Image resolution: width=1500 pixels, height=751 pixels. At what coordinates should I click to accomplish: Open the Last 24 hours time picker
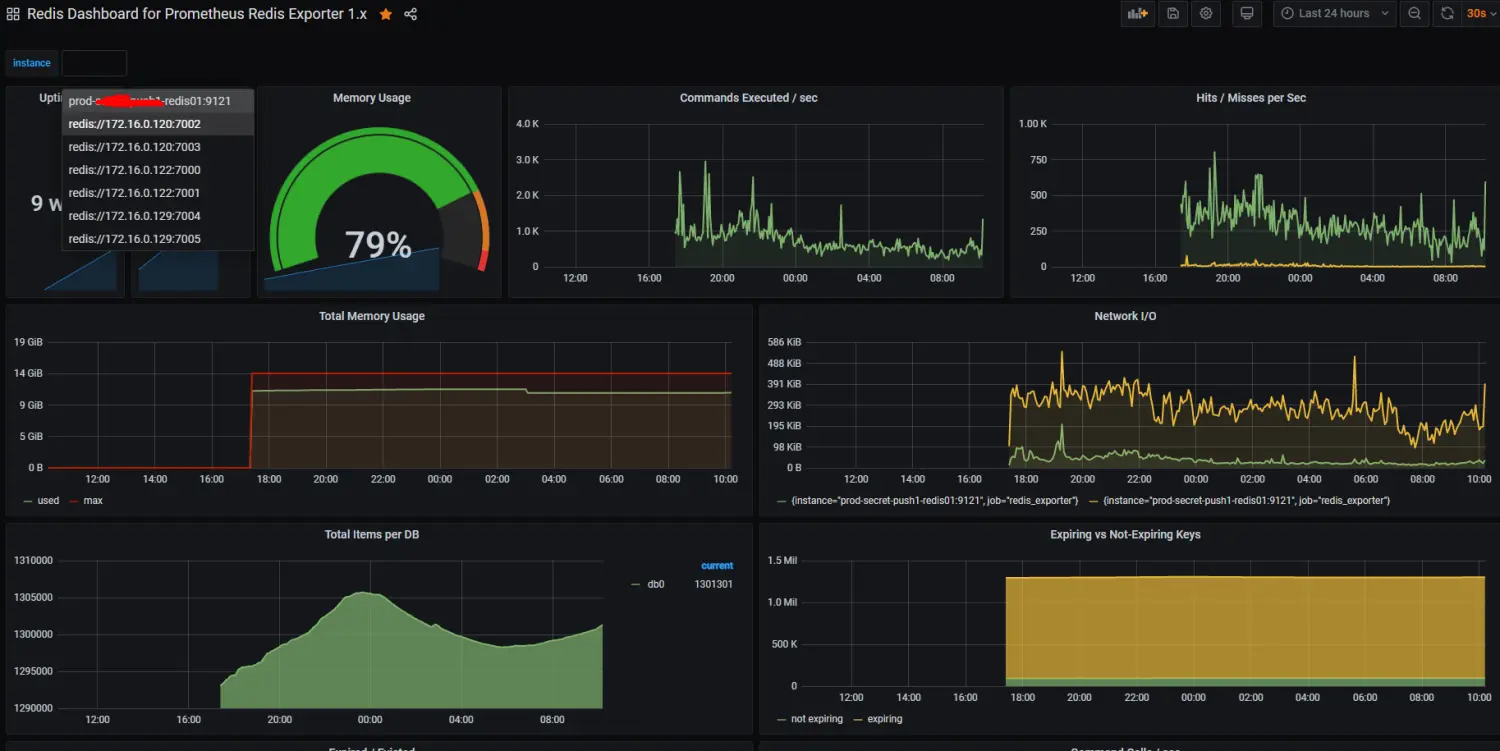[x=1334, y=13]
